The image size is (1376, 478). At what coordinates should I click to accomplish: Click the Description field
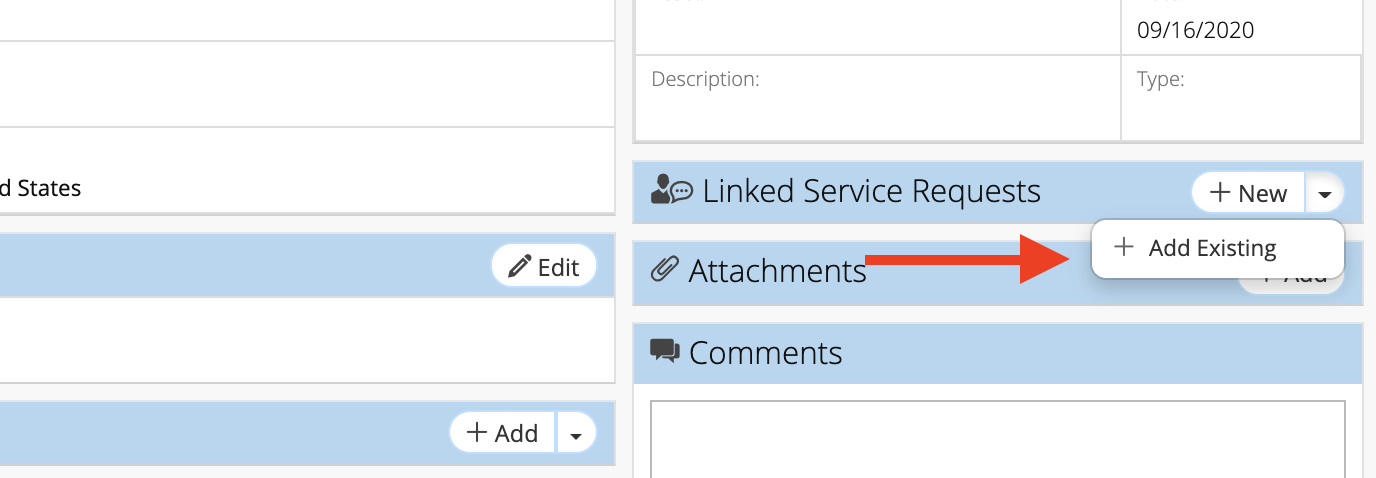[x=878, y=97]
